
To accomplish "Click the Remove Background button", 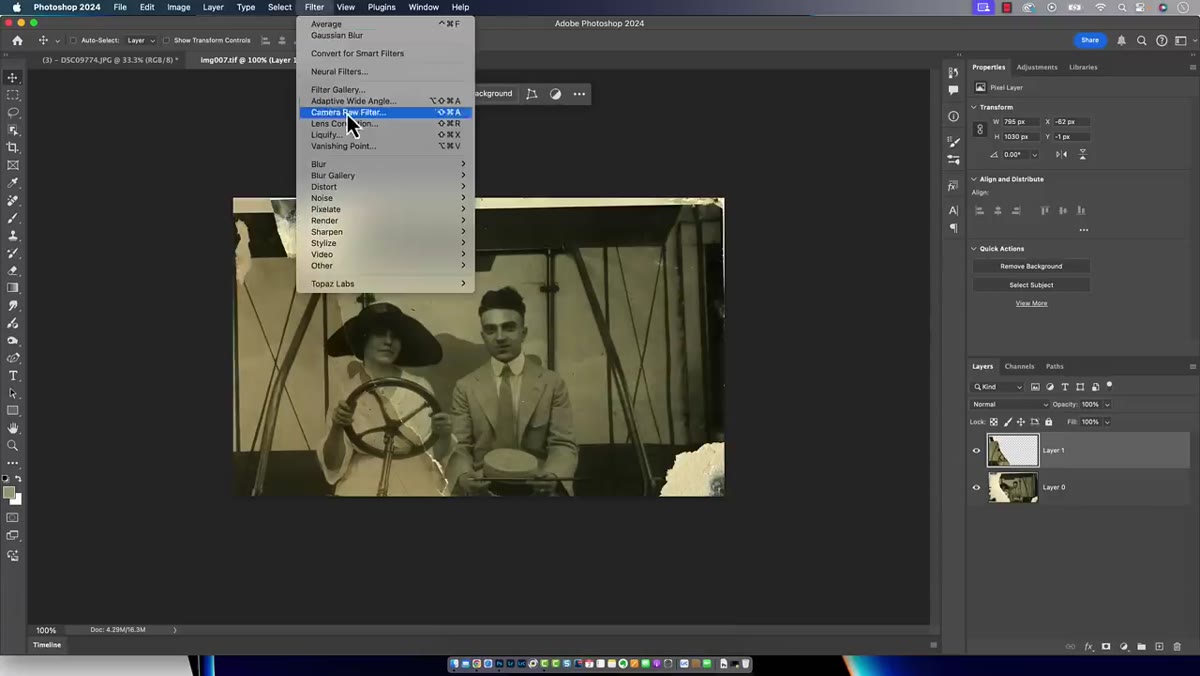I will click(x=1031, y=266).
